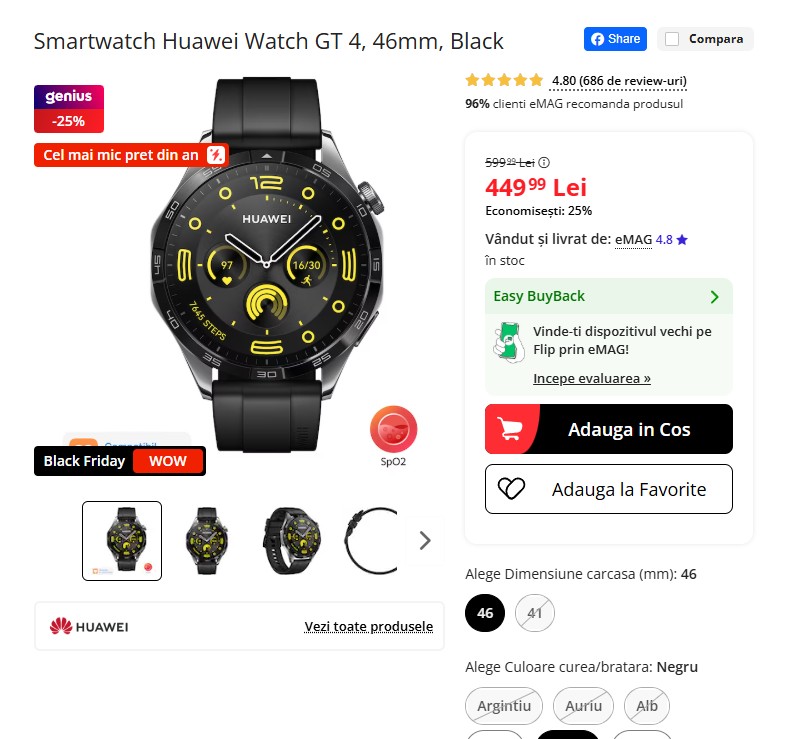Expand the Easy BuyBack chevron
The height and width of the screenshot is (739, 788).
coord(714,297)
